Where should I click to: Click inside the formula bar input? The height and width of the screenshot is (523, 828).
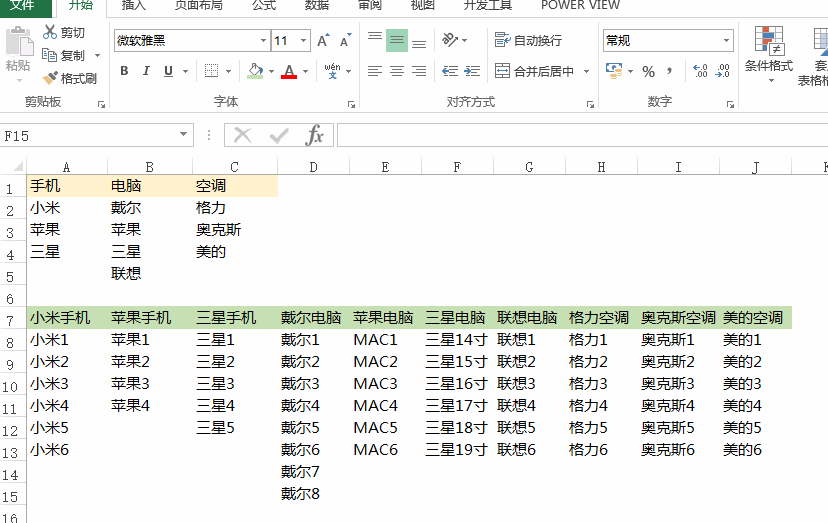pos(582,135)
